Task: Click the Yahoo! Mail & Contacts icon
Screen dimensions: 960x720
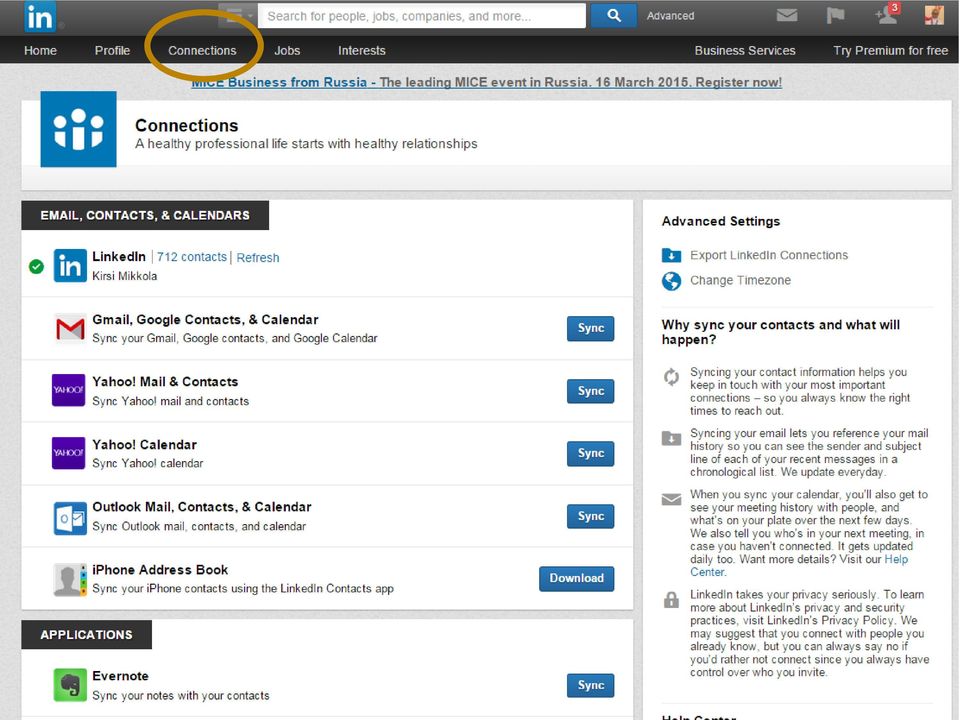Action: point(69,390)
